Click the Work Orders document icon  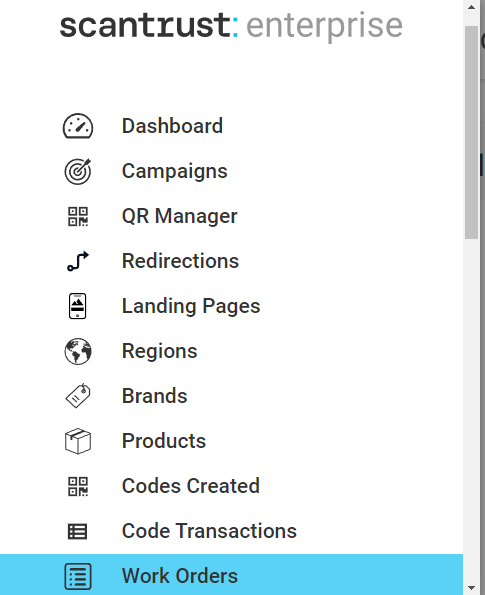click(78, 576)
